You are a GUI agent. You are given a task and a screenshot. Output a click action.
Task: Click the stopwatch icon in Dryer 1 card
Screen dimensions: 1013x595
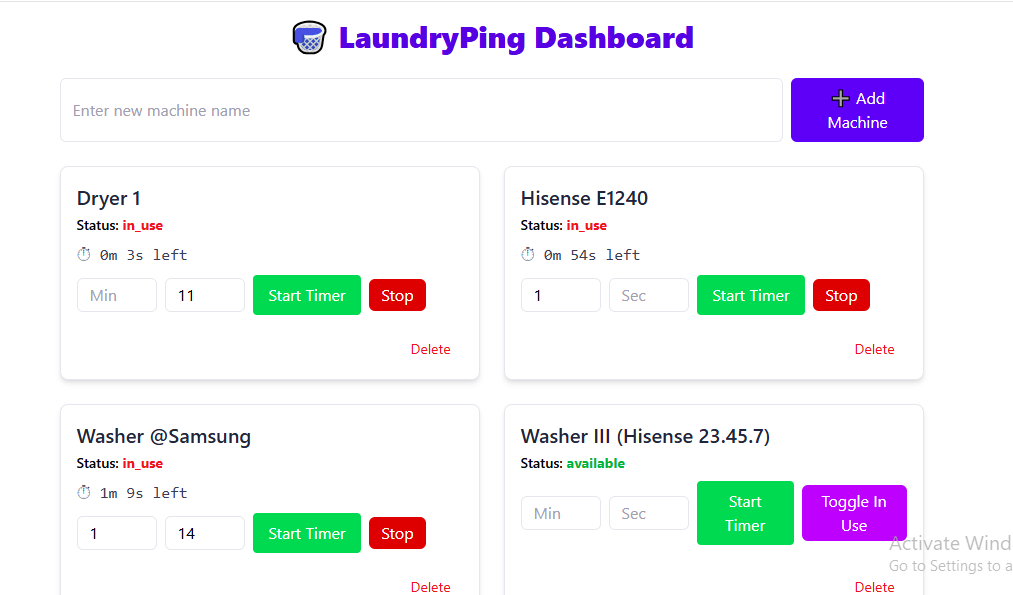coord(84,254)
